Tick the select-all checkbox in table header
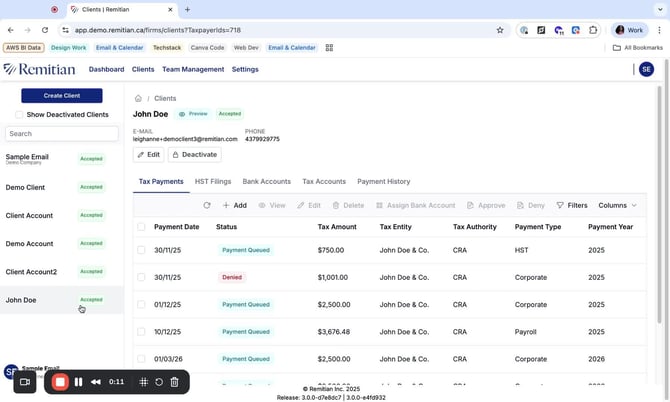 click(x=141, y=227)
